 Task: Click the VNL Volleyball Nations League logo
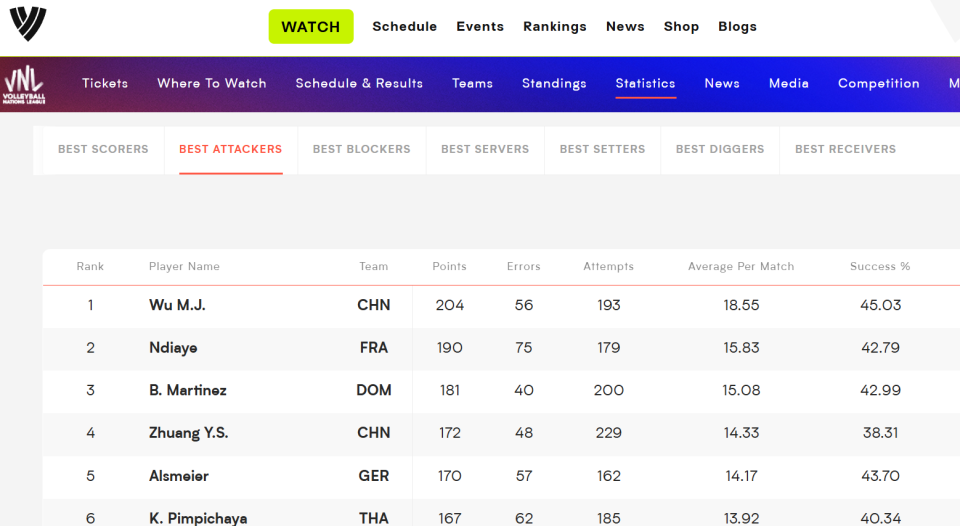[x=24, y=85]
